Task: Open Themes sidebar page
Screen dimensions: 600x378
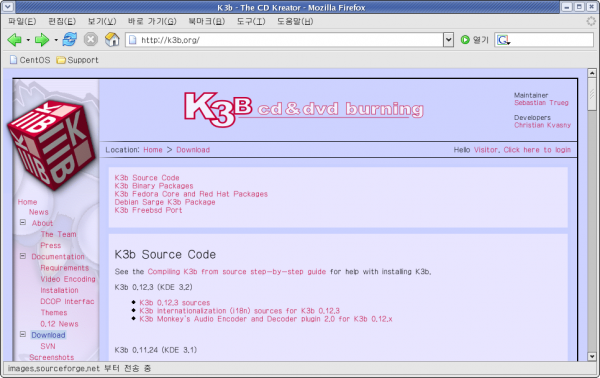Action: pyautogui.click(x=54, y=313)
